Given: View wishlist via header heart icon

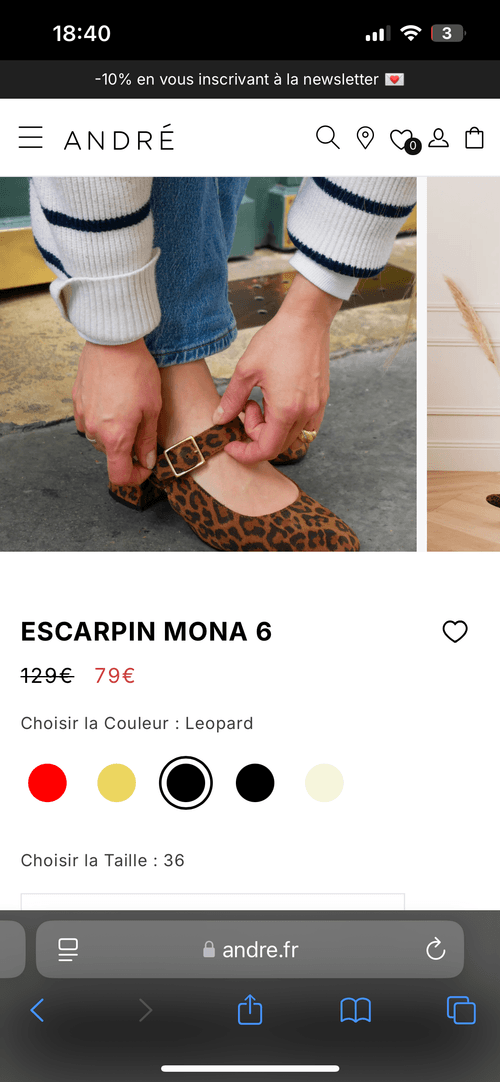Looking at the screenshot, I should pos(402,139).
